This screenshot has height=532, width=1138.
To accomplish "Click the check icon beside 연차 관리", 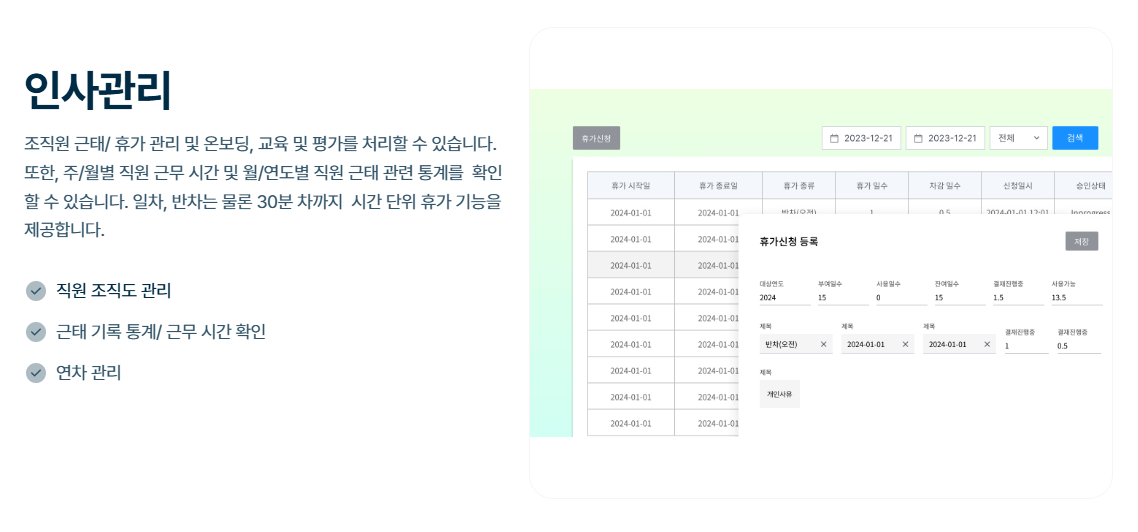I will coord(36,373).
